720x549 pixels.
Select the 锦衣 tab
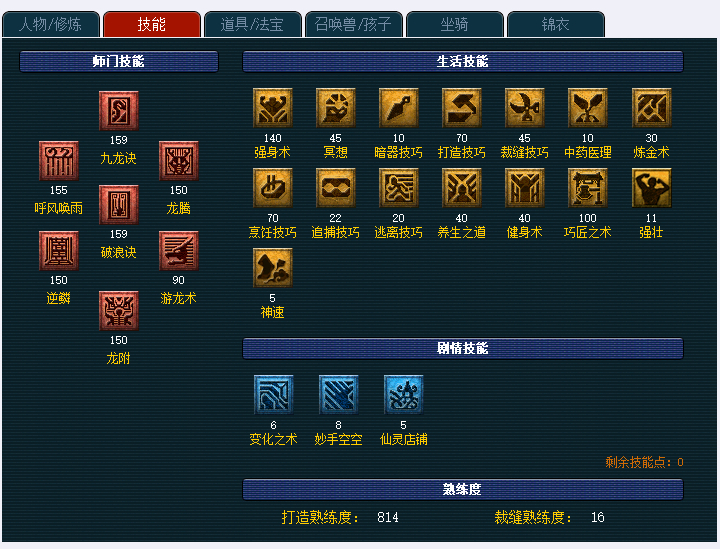click(556, 24)
